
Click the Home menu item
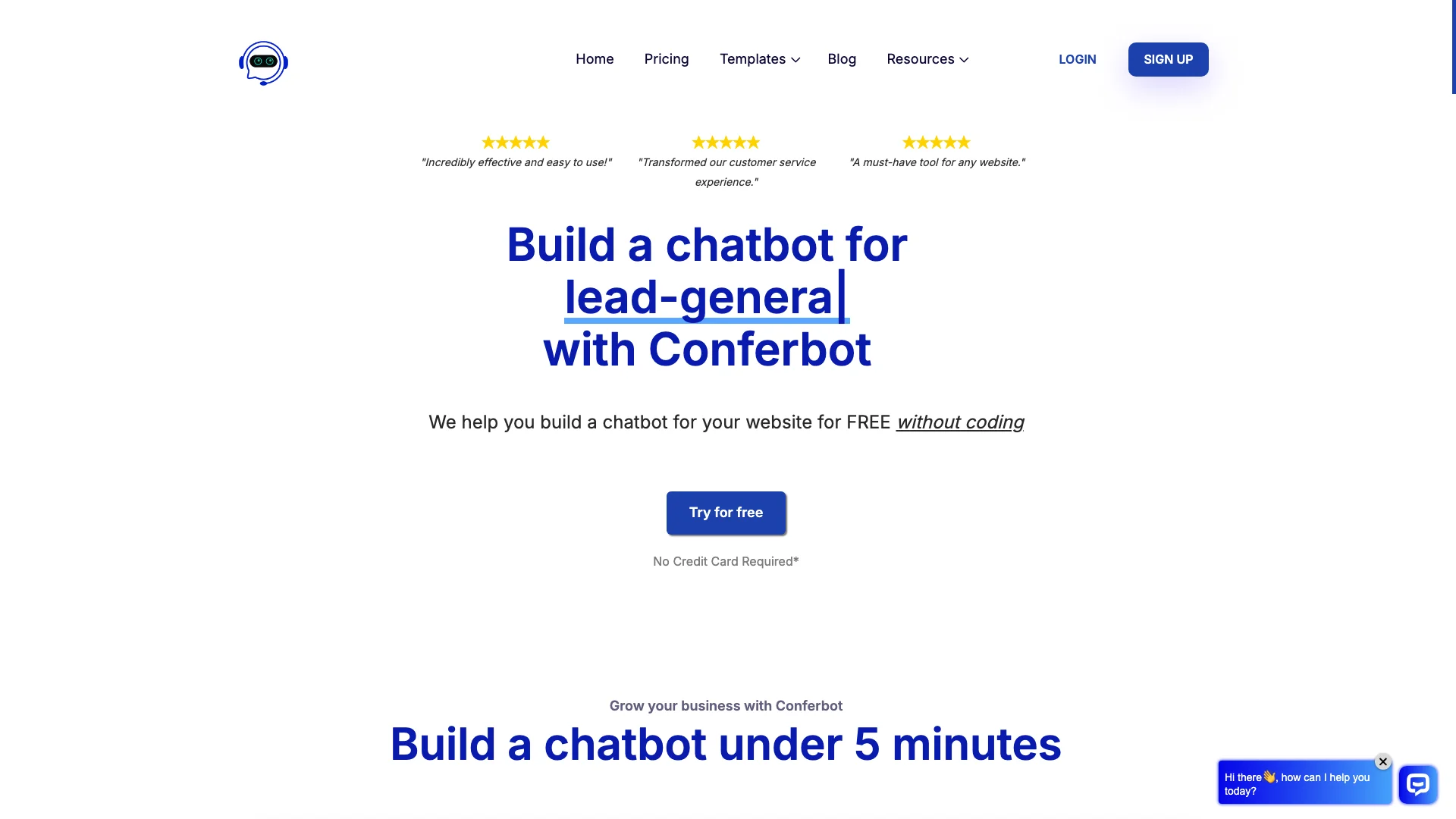(594, 58)
